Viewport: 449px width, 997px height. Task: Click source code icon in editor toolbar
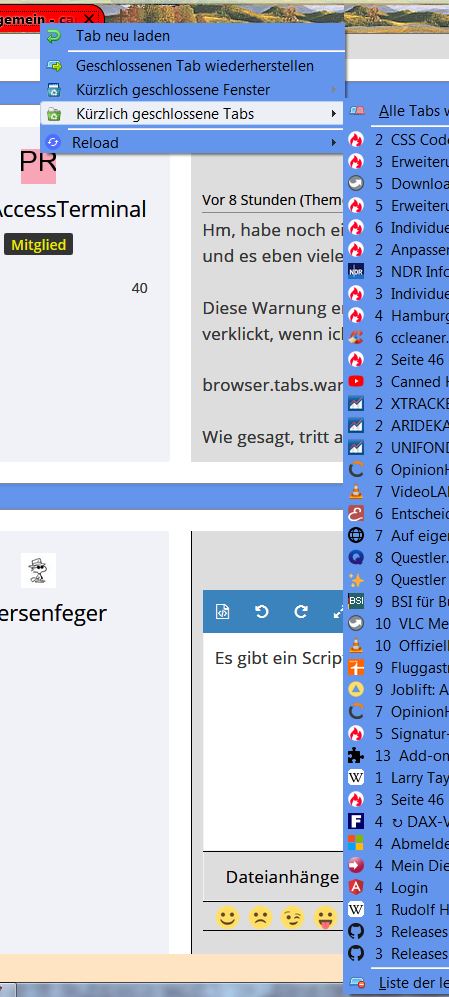(223, 612)
